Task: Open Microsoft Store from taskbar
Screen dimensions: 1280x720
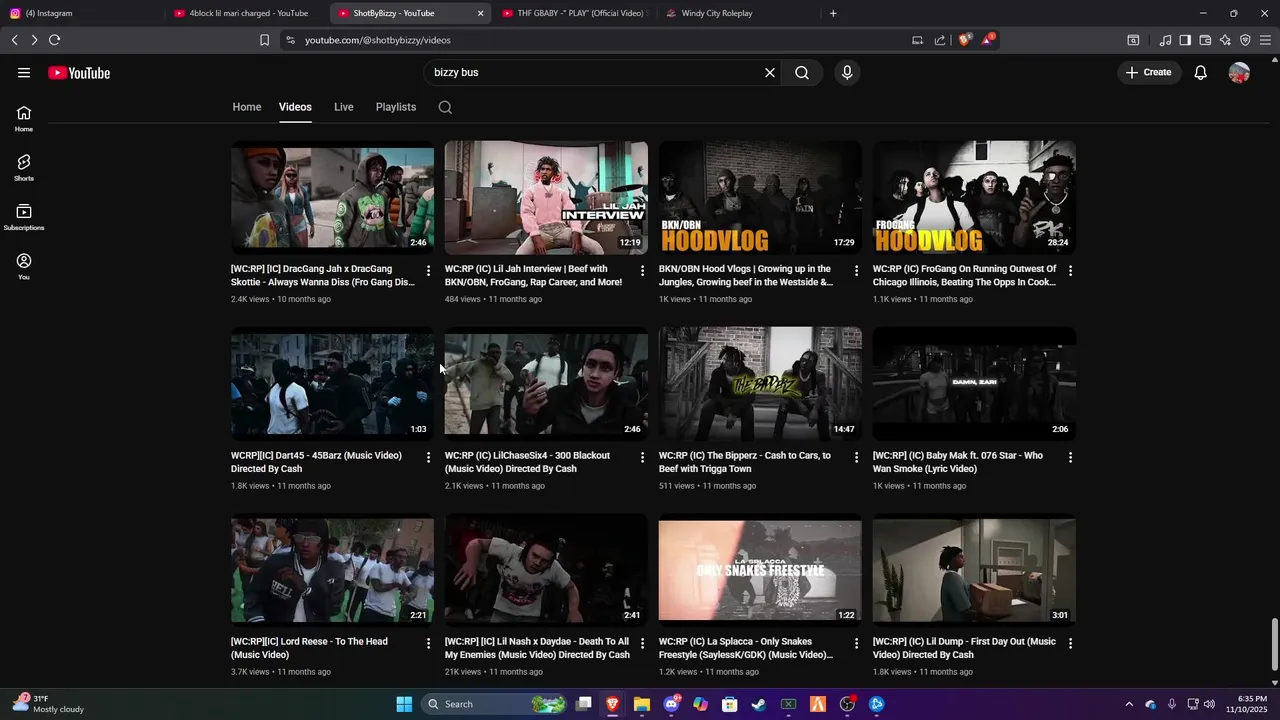Action: point(730,704)
